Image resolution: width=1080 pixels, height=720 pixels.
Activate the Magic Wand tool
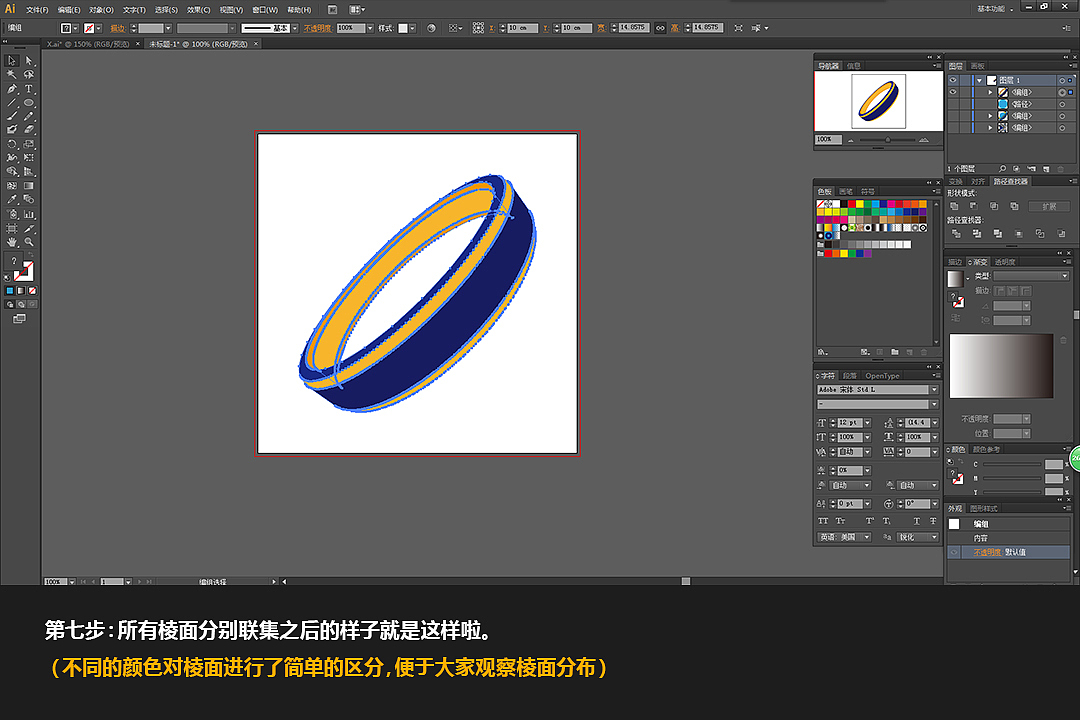tap(10, 74)
